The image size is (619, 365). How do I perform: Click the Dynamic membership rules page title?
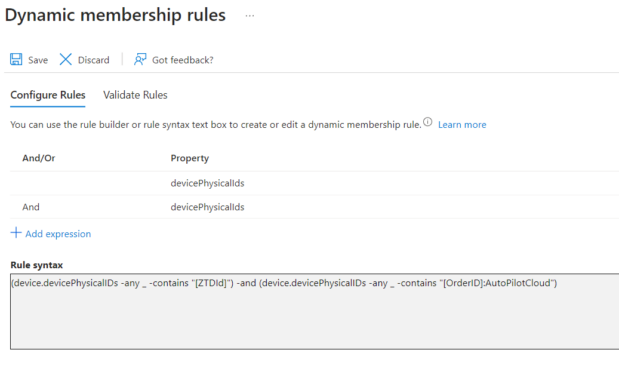click(115, 15)
